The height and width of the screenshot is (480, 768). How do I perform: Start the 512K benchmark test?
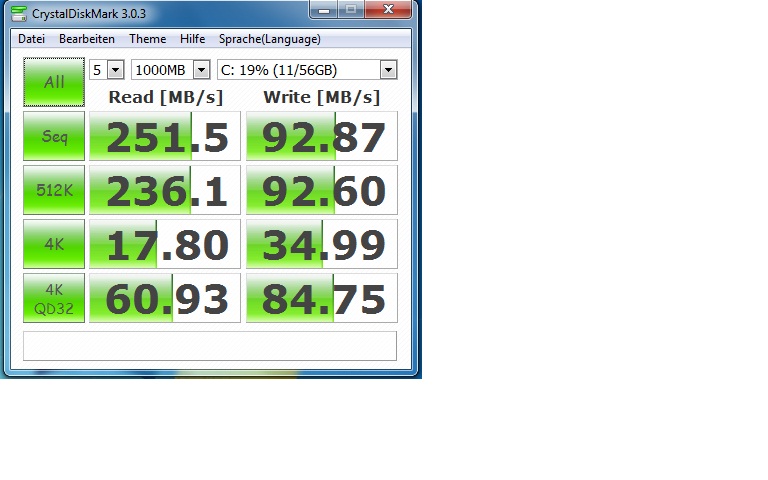click(54, 190)
